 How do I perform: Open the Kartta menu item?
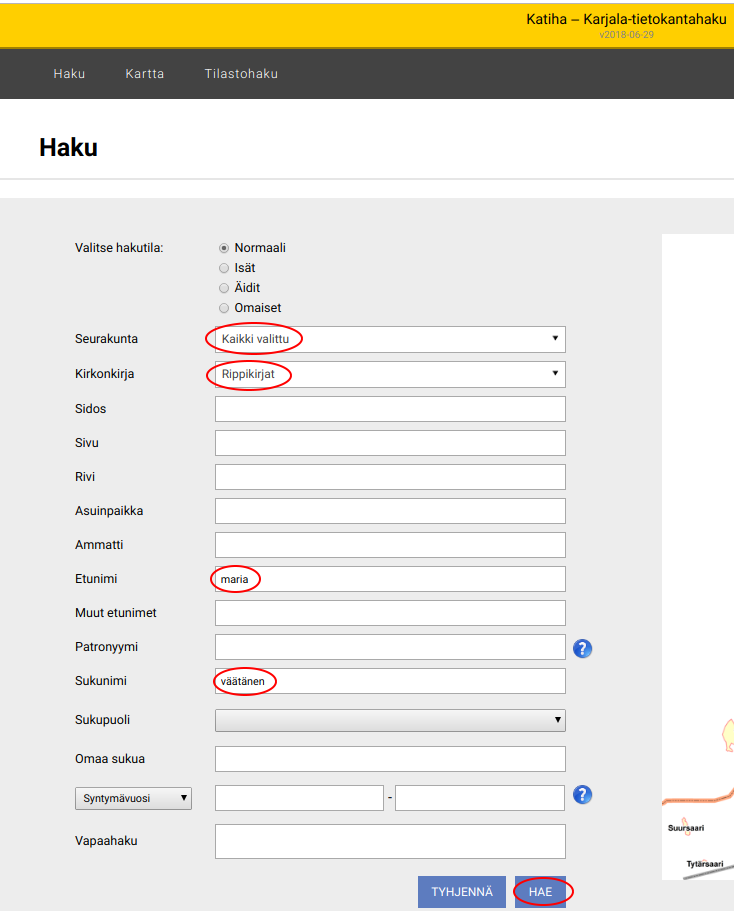click(x=145, y=74)
